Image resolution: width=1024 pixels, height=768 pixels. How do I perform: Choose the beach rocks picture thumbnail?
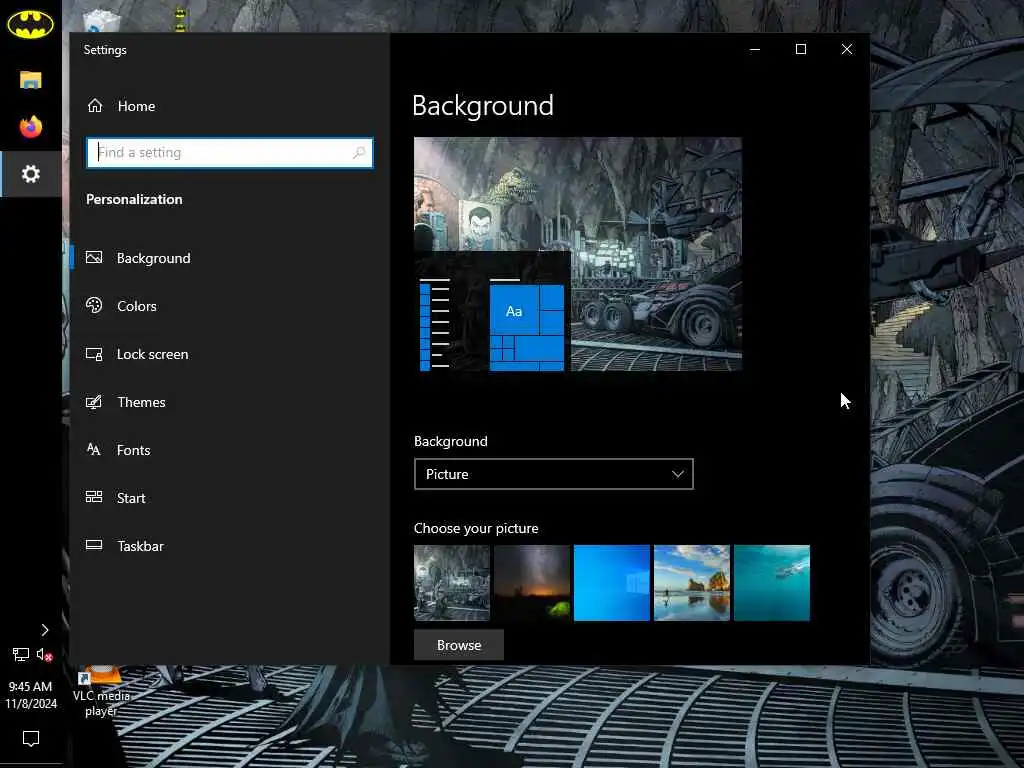coord(692,583)
